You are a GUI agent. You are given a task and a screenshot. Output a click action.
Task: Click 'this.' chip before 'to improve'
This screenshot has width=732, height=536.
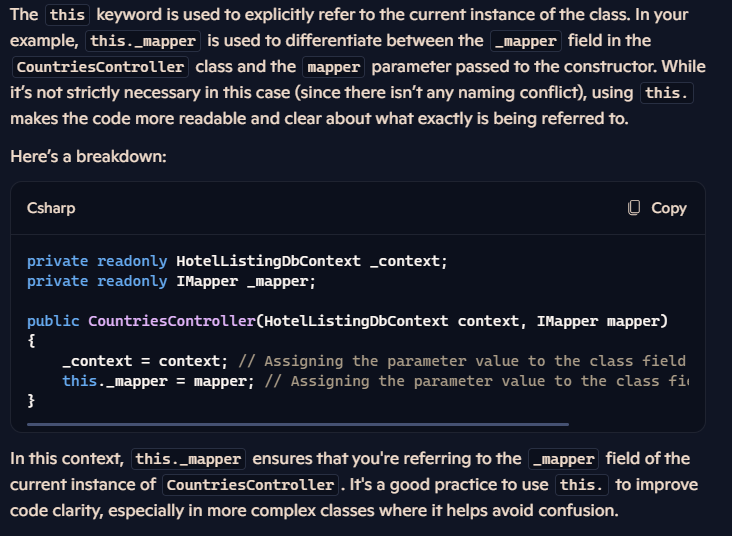[x=582, y=485]
